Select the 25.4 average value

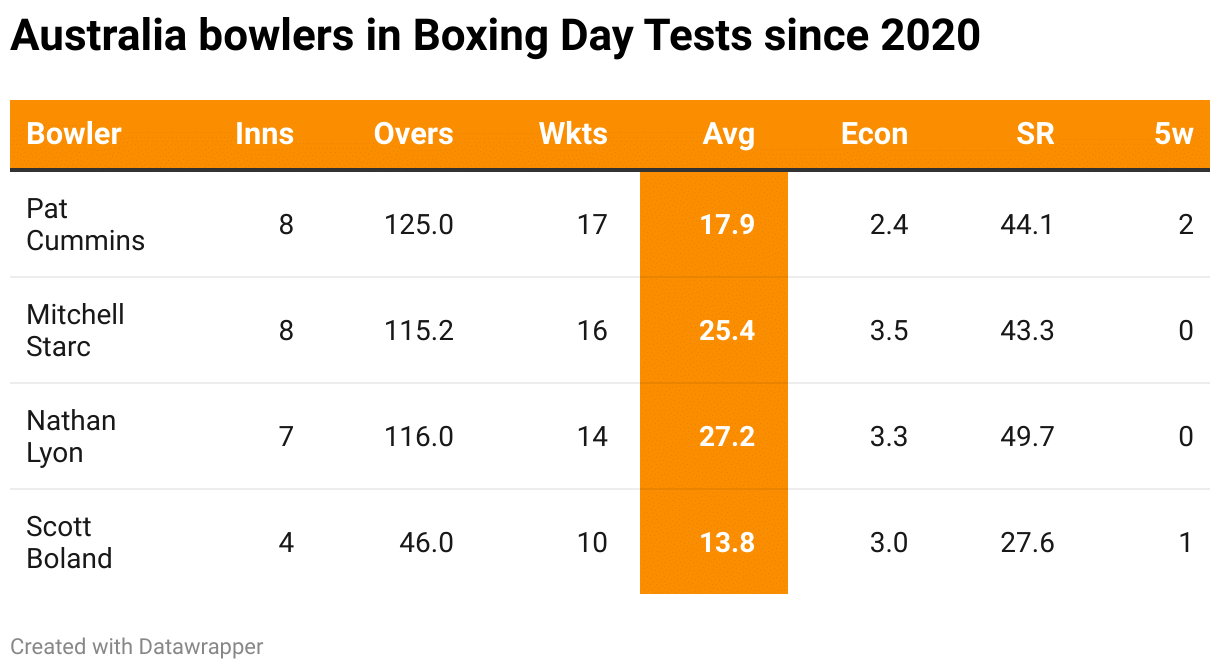coord(727,331)
